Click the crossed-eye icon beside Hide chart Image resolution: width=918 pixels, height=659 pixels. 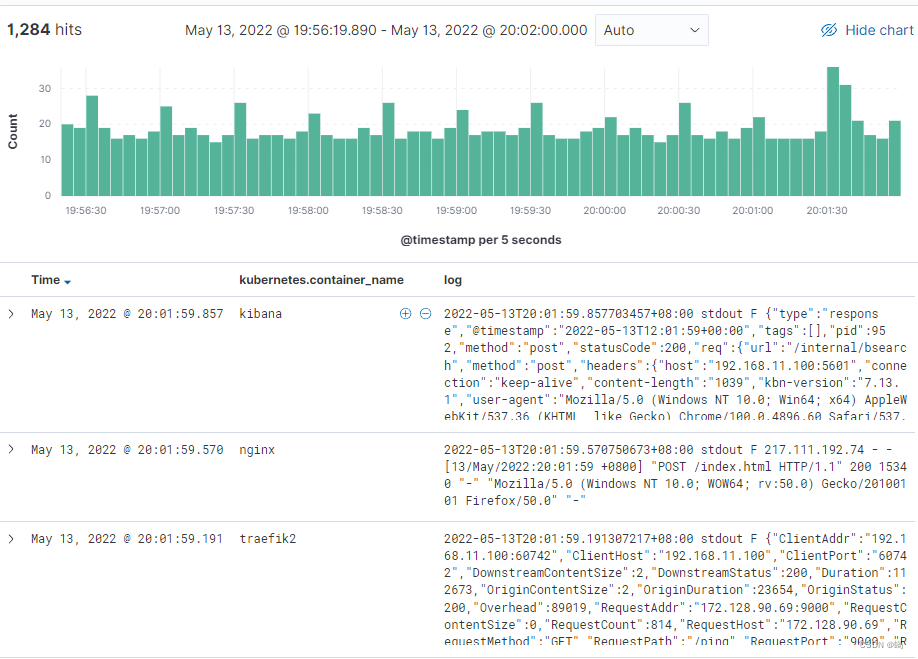[829, 30]
